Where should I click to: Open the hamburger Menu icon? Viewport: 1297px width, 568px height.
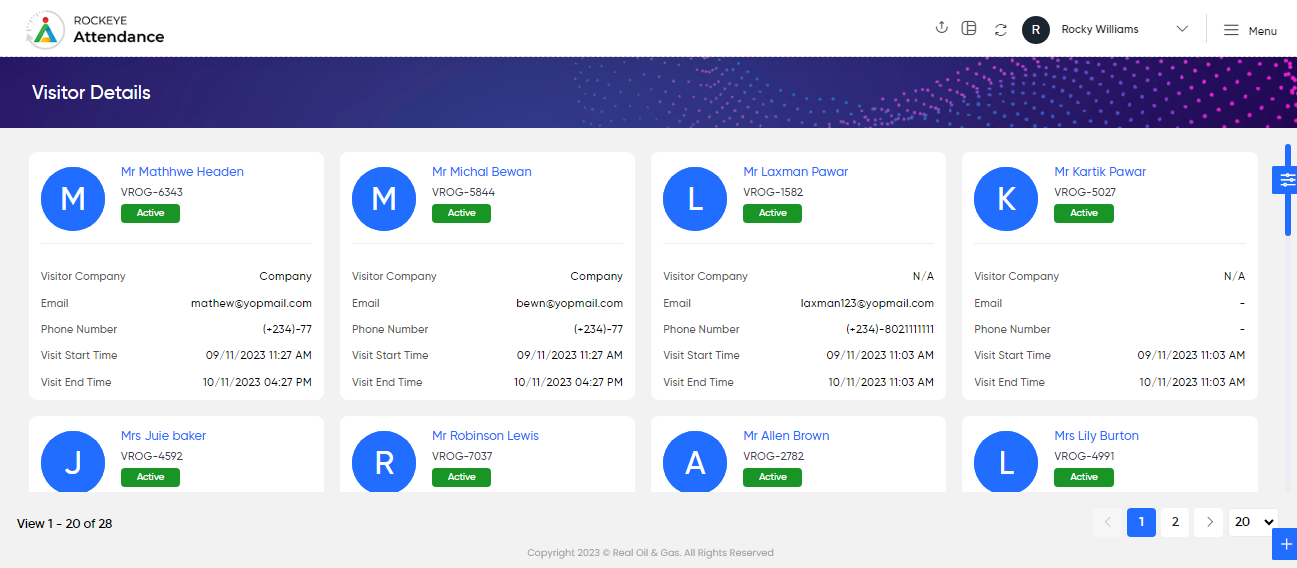pos(1231,30)
